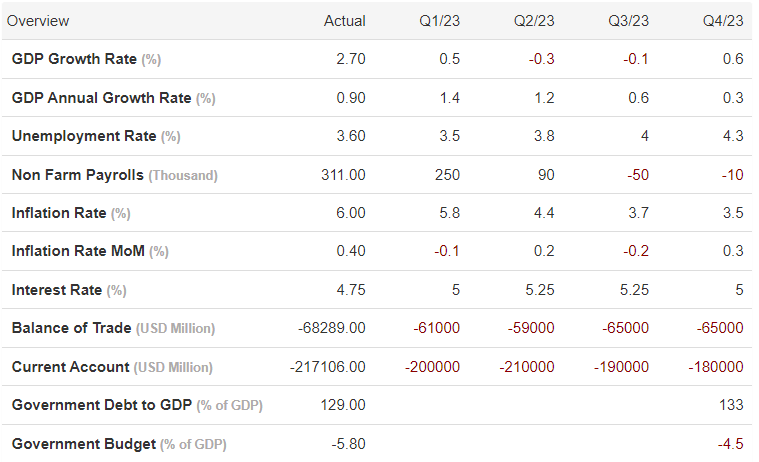Image resolution: width=759 pixels, height=462 pixels.
Task: Click the Q4/23 column header
Action: (723, 21)
